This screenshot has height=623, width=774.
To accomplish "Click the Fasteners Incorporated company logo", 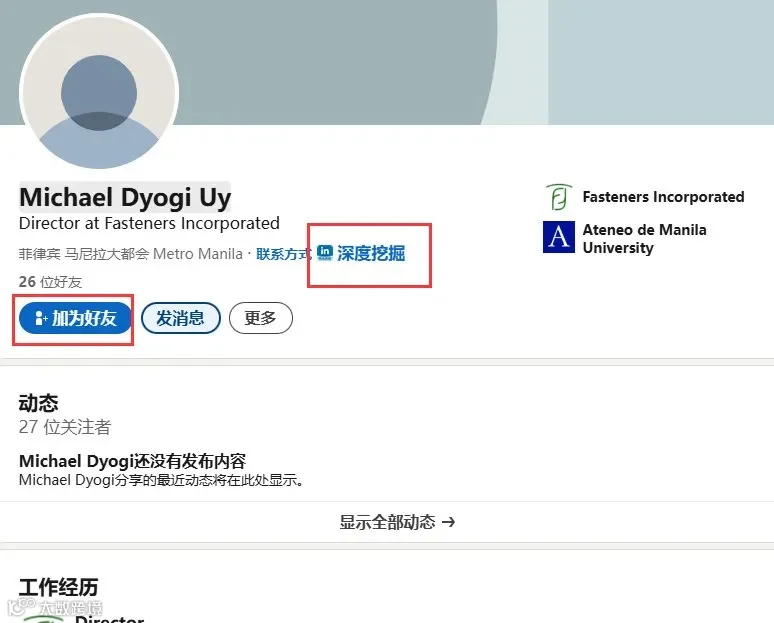I will point(559,197).
